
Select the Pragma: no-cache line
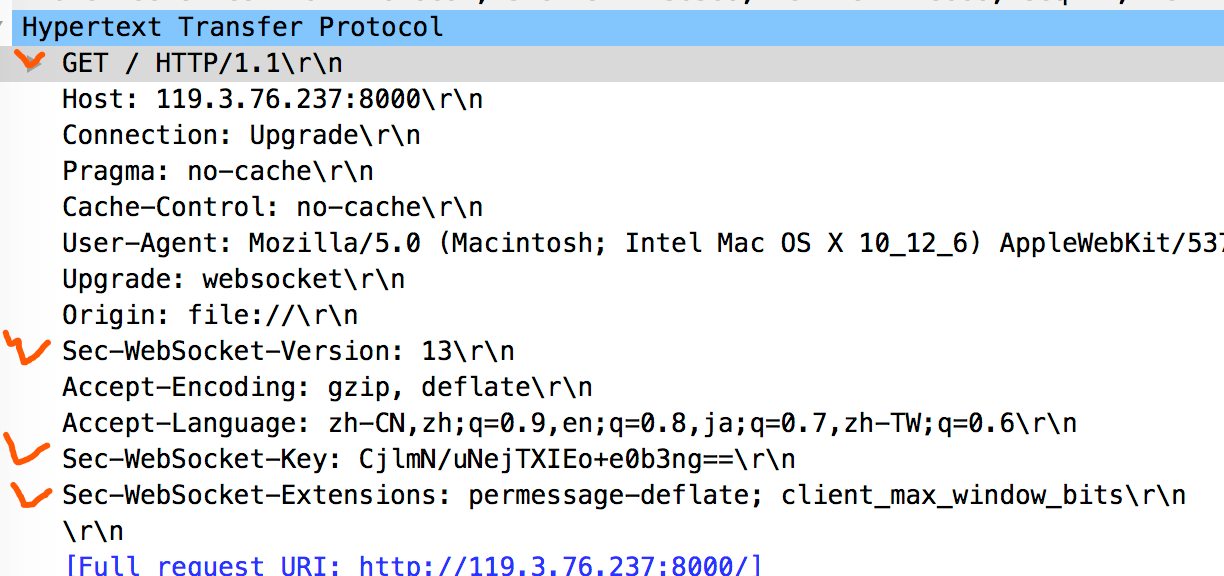point(218,171)
